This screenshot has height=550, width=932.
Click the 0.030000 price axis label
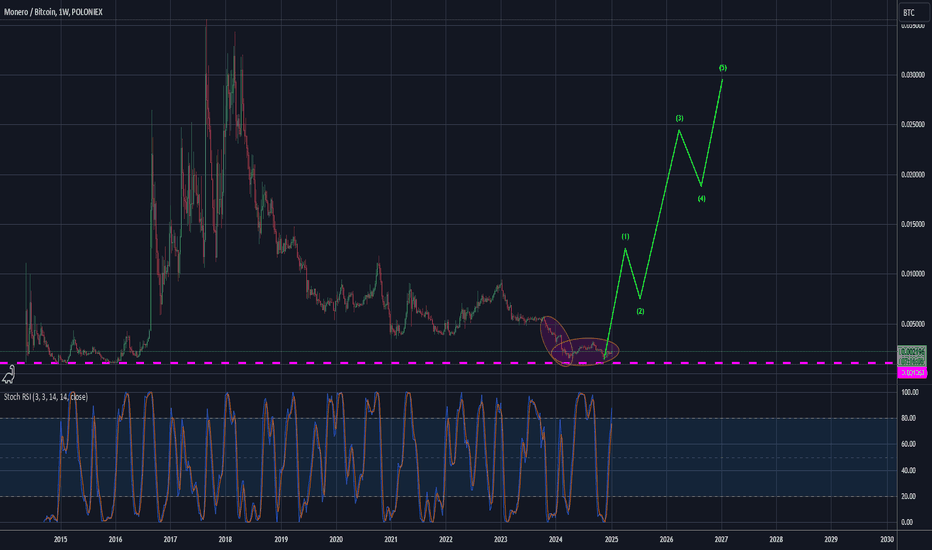pyautogui.click(x=913, y=75)
